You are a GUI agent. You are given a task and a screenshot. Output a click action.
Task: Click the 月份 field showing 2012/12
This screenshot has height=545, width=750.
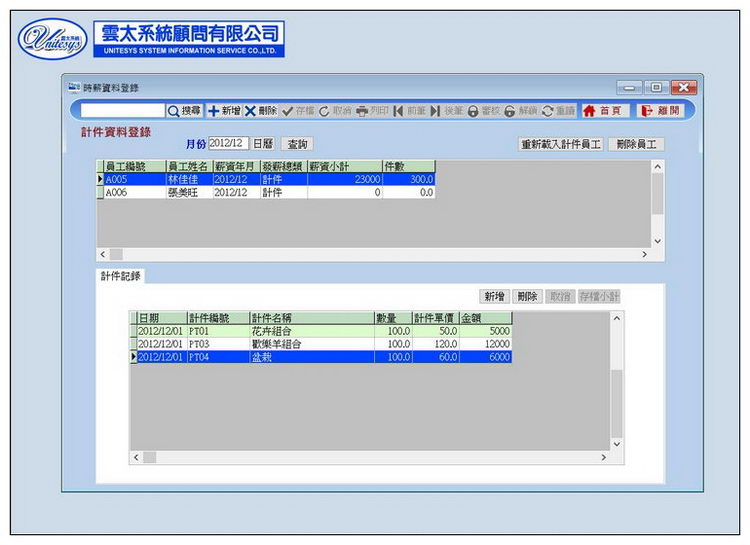pos(228,143)
